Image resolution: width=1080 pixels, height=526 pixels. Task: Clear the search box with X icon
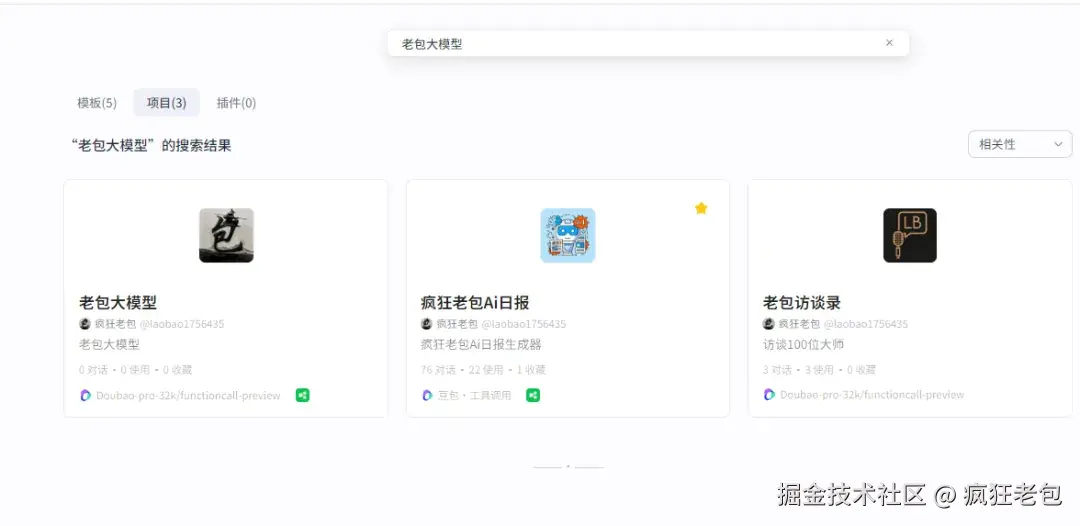(889, 43)
